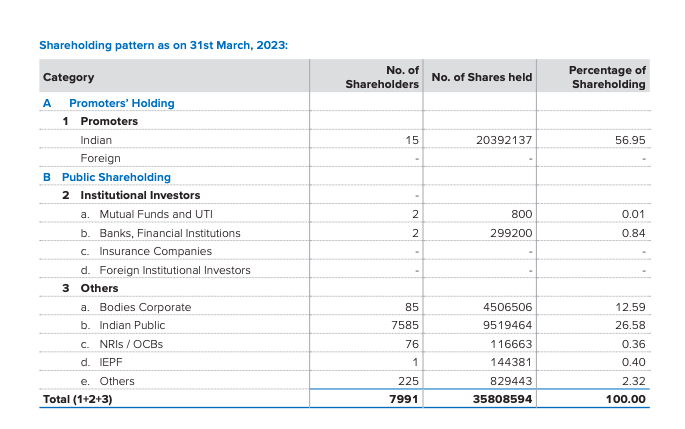Viewport: 685px width, 429px height.
Task: Select NRIs / OCBs shares value 116663
Action: pos(511,344)
